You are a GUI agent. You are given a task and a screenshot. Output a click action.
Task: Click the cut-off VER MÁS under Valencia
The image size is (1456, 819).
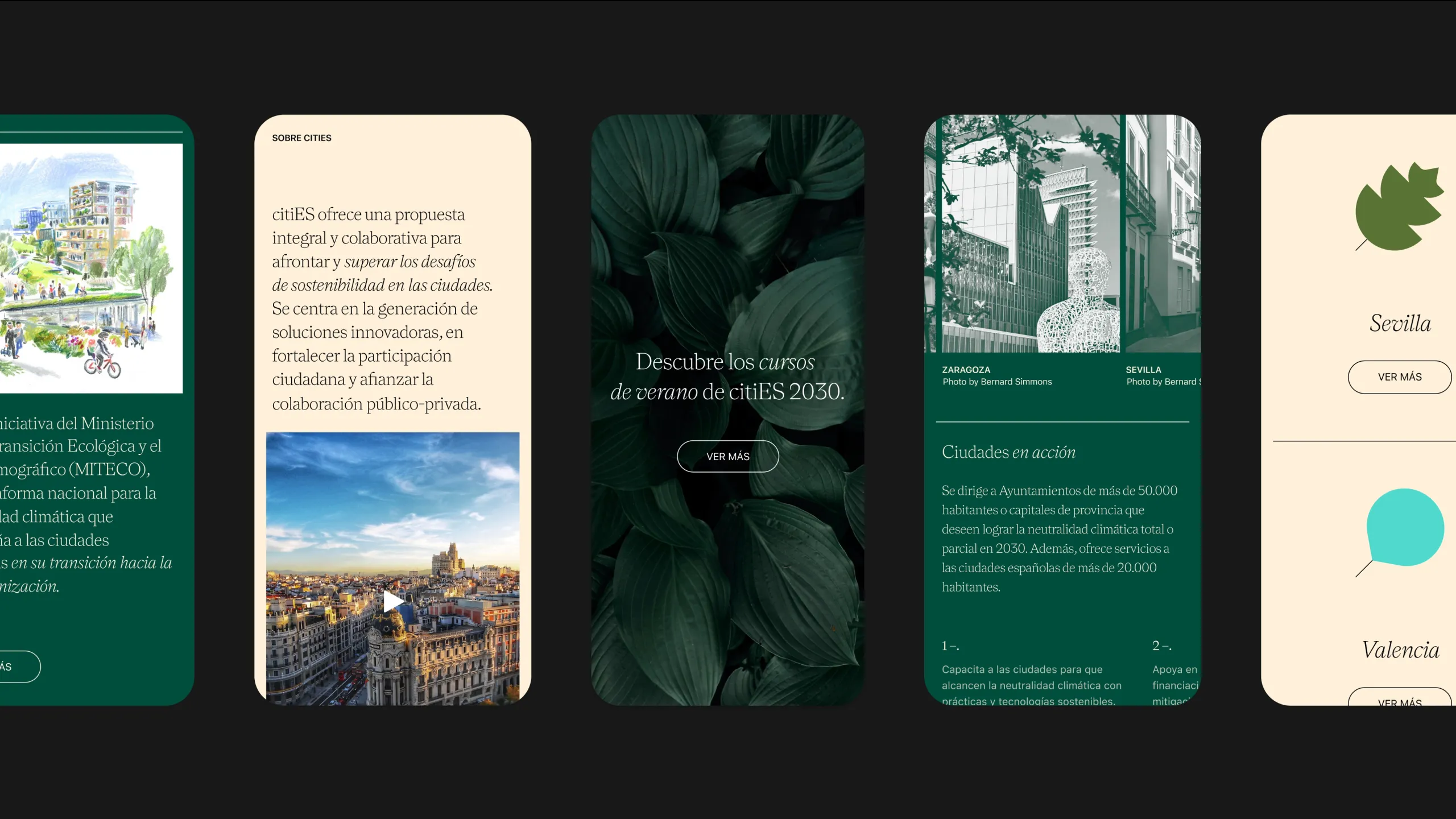(1400, 697)
